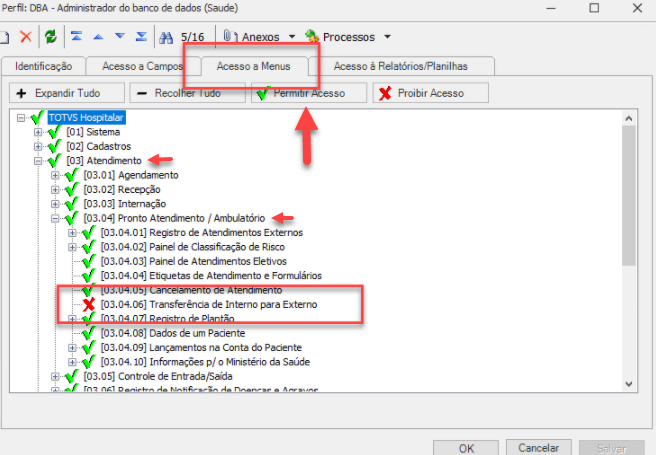Click green check beside [03.02] Recepção
The height and width of the screenshot is (455, 656).
72,189
